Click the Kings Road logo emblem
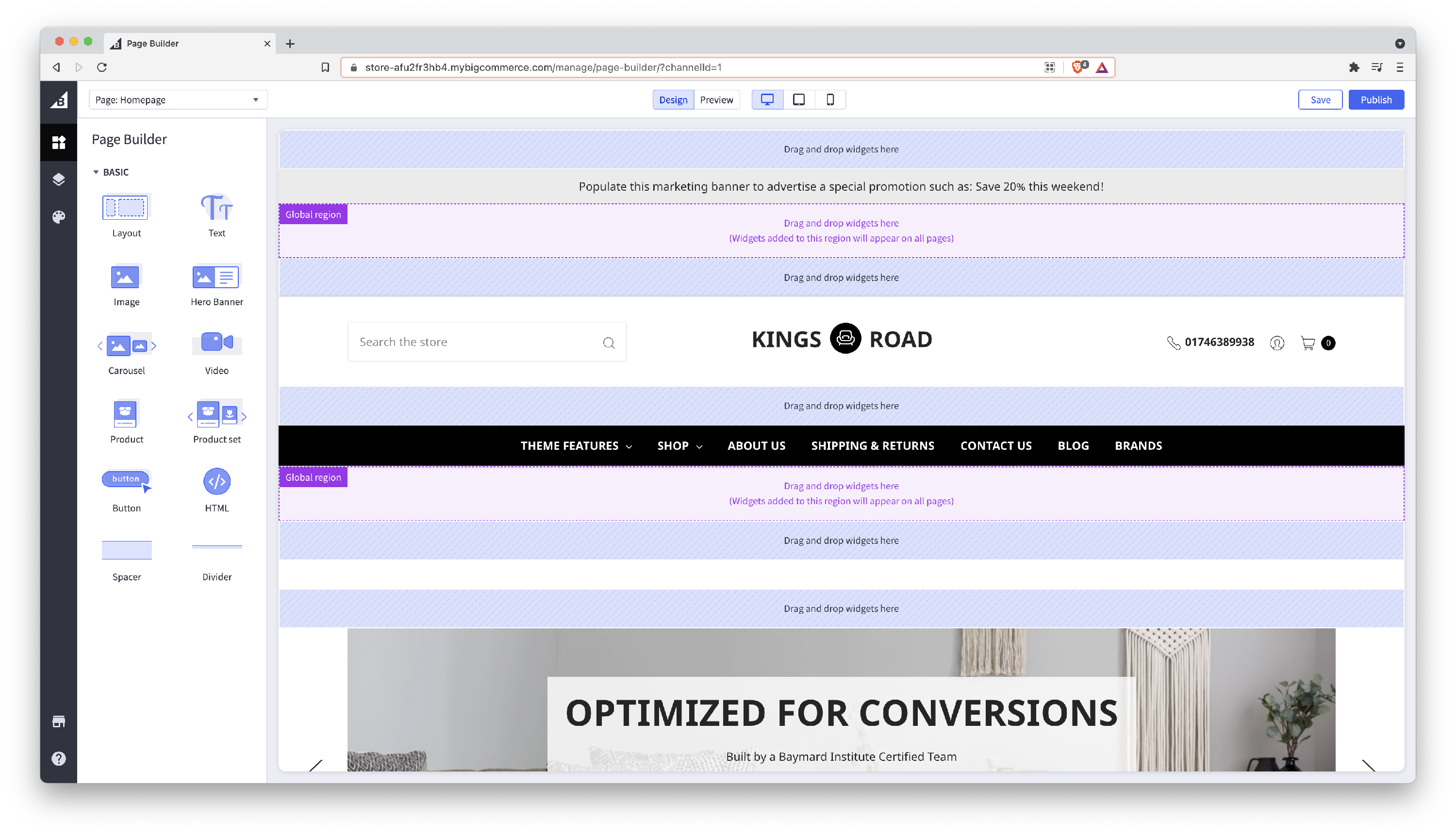This screenshot has height=836, width=1456. tap(845, 339)
